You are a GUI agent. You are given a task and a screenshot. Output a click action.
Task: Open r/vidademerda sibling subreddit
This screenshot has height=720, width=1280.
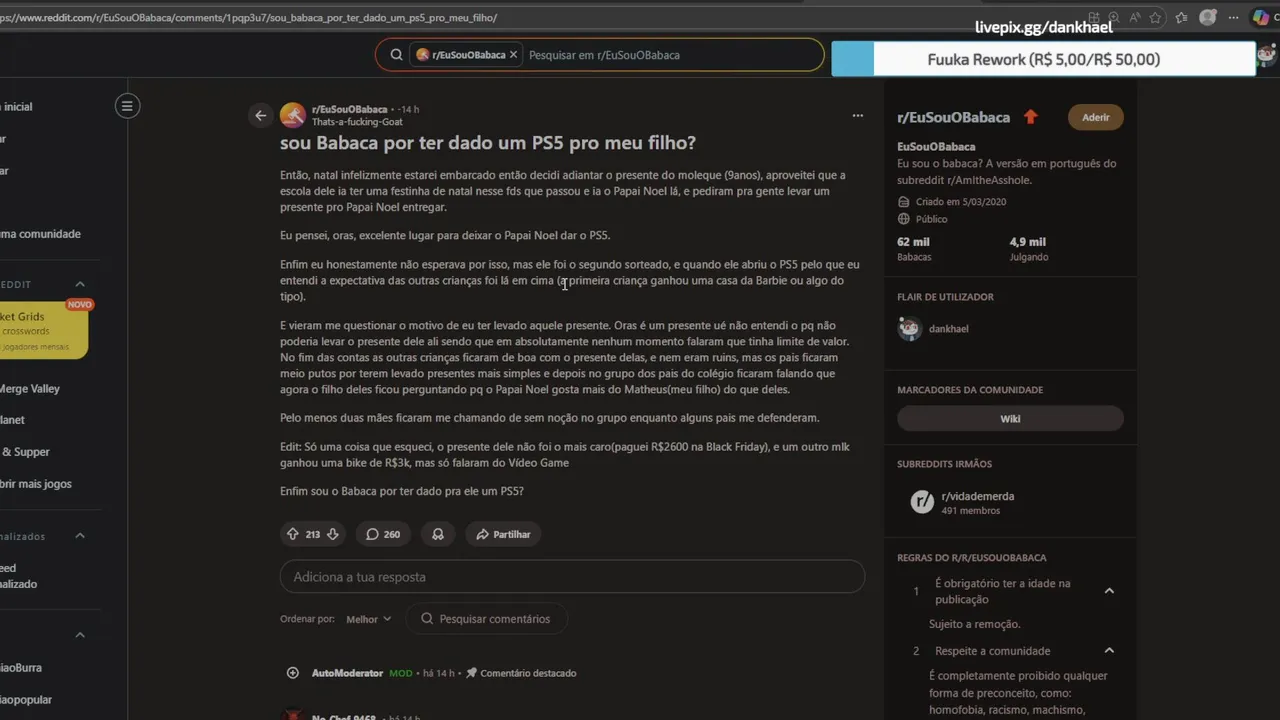point(977,496)
